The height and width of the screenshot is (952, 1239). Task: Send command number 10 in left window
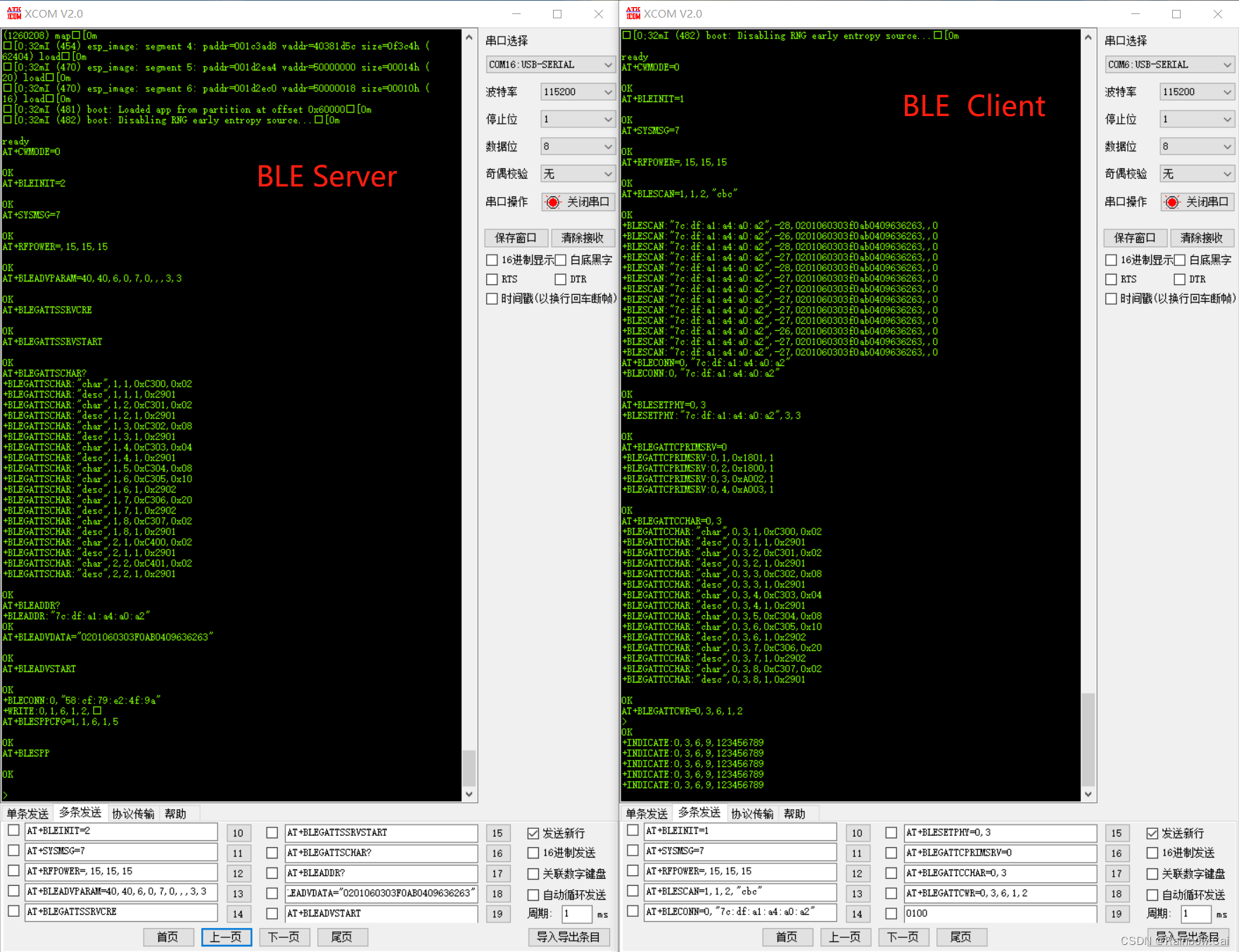pyautogui.click(x=239, y=833)
